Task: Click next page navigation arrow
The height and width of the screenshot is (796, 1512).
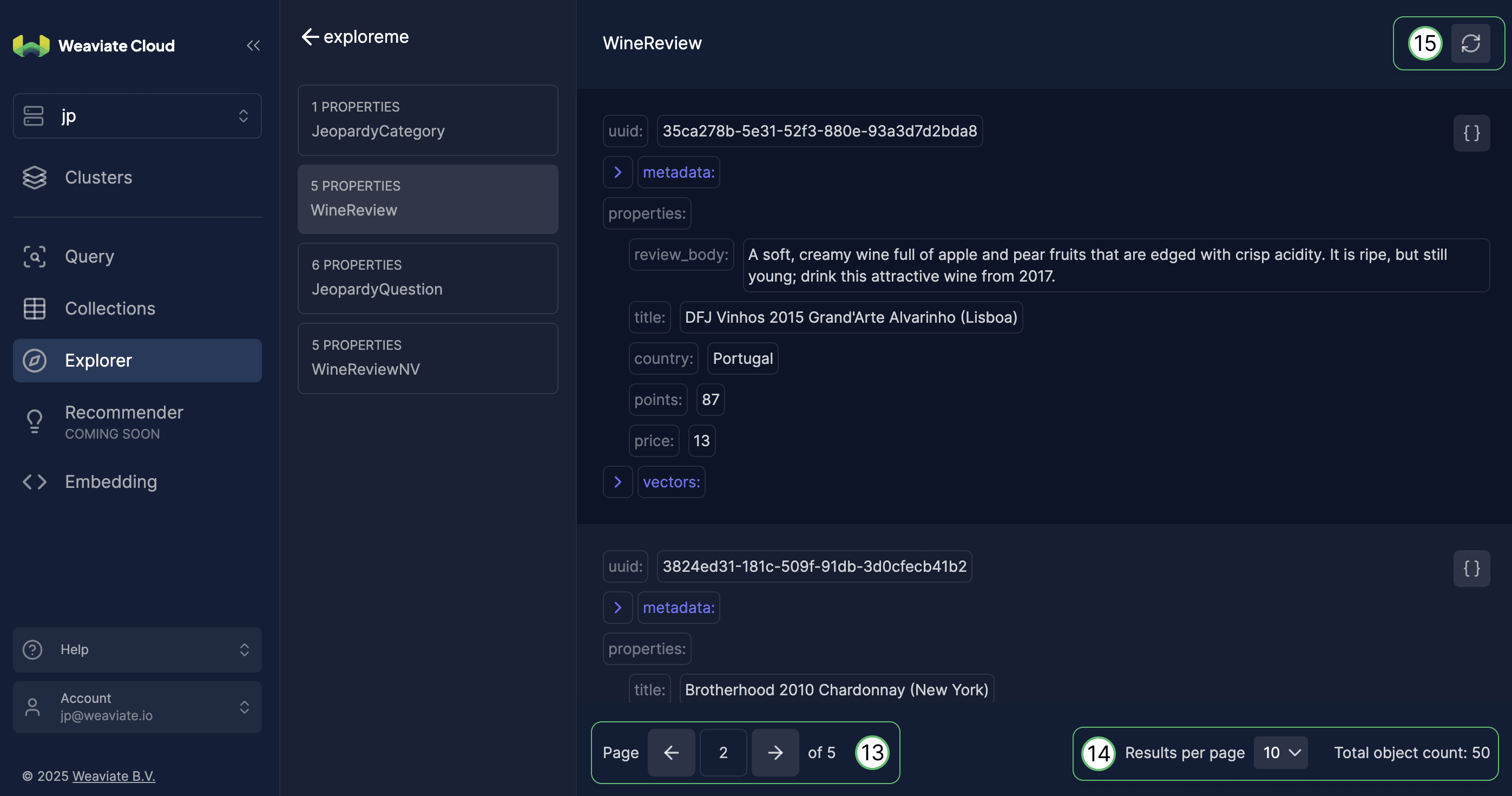Action: coord(775,752)
